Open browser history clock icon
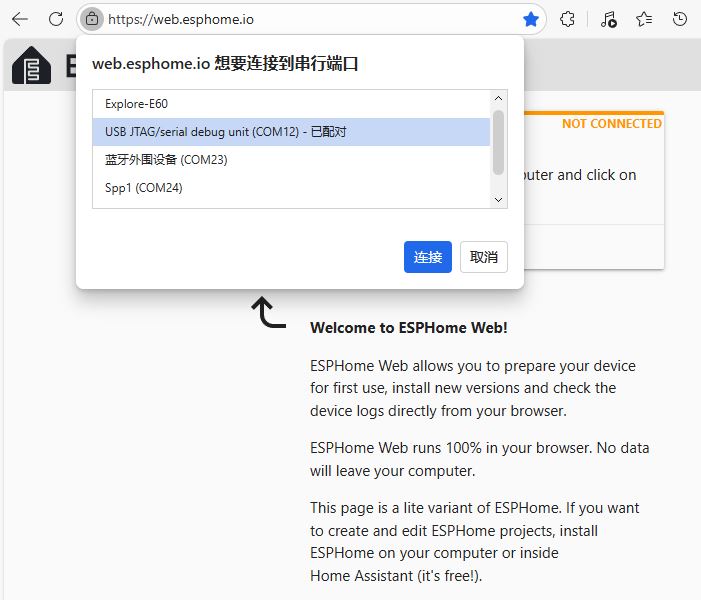The image size is (701, 600). point(680,19)
